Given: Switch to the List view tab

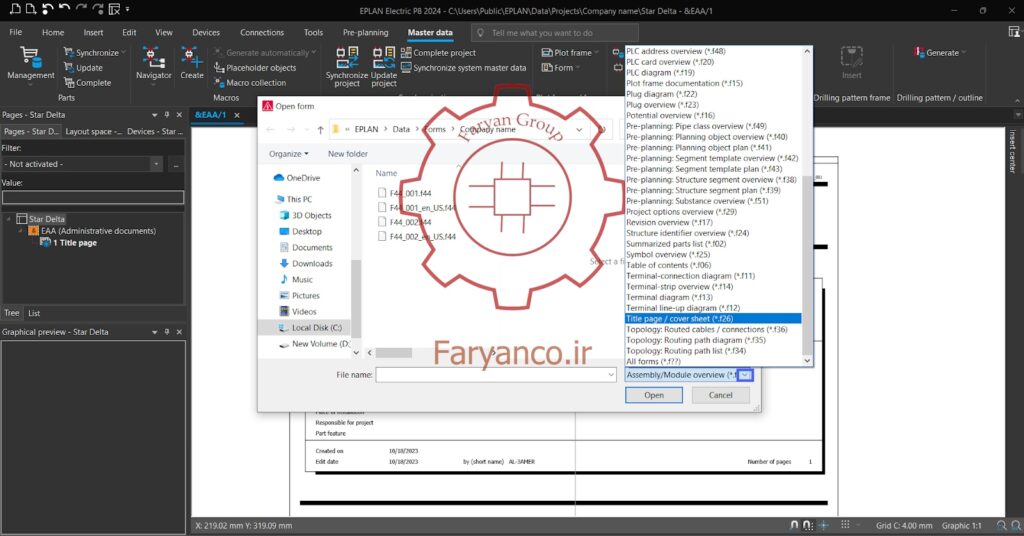Looking at the screenshot, I should (x=34, y=313).
